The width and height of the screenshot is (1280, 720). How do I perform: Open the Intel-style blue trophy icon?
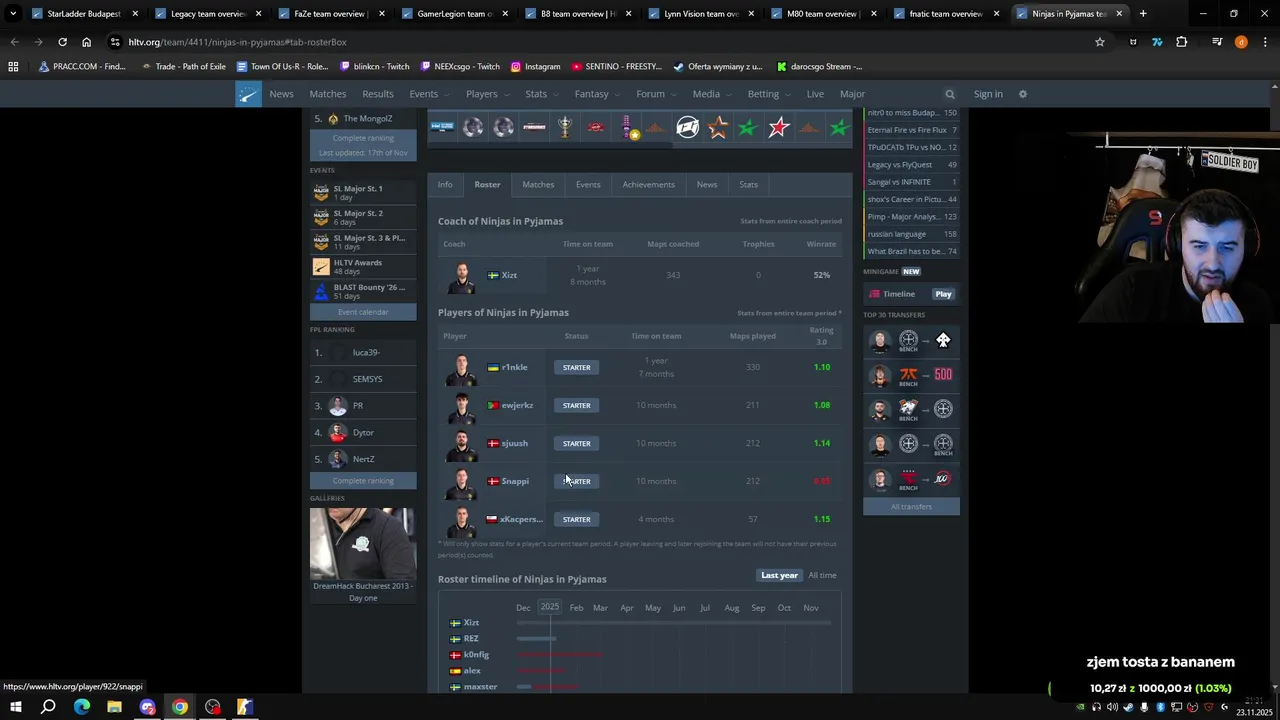[x=442, y=127]
